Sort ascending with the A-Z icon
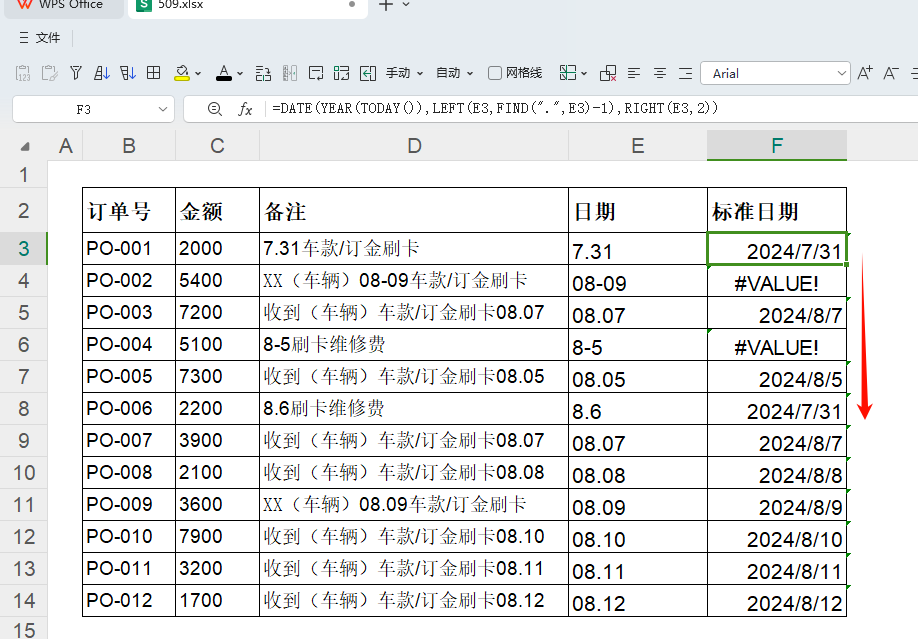This screenshot has height=639, width=918. 101,73
